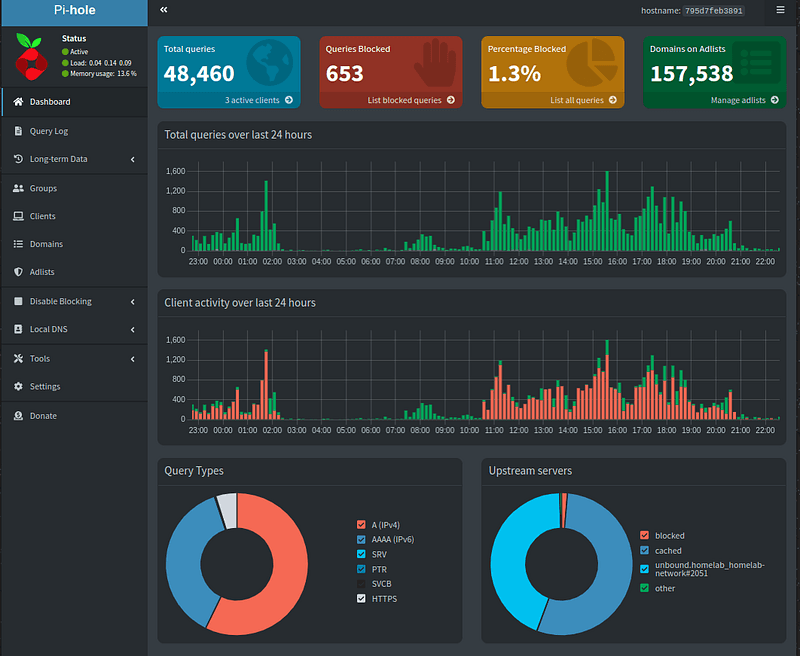
Task: Uncheck the cached upstream legend checkbox
Action: point(644,550)
